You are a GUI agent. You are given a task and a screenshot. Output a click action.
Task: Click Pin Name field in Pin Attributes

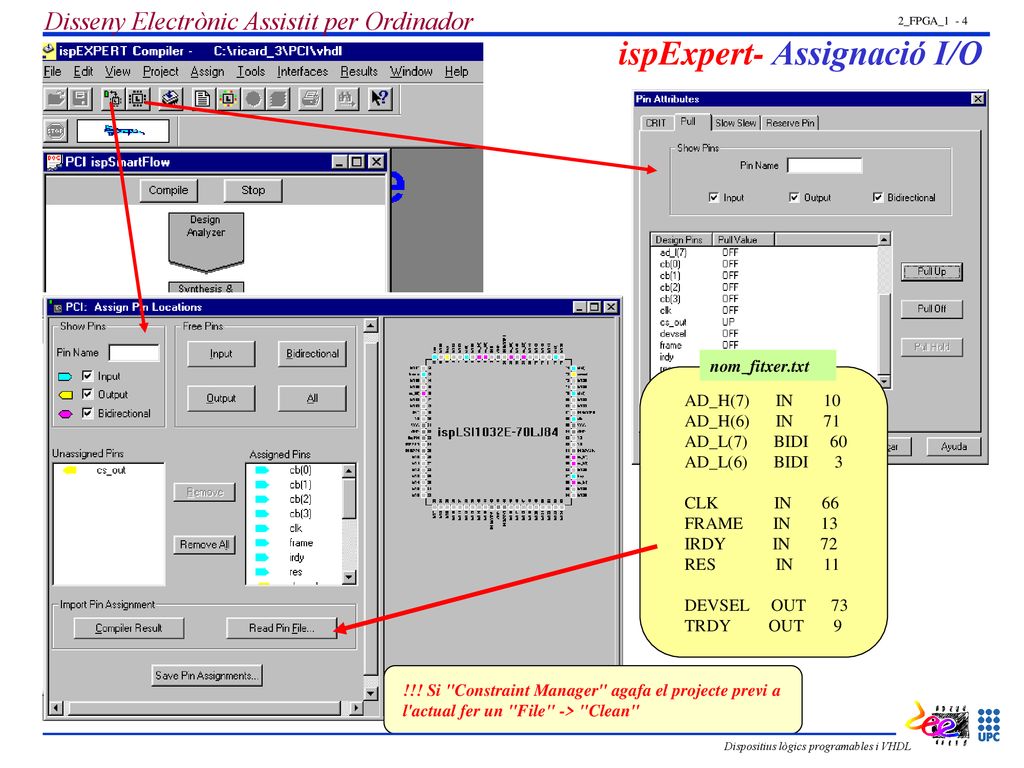pos(824,165)
